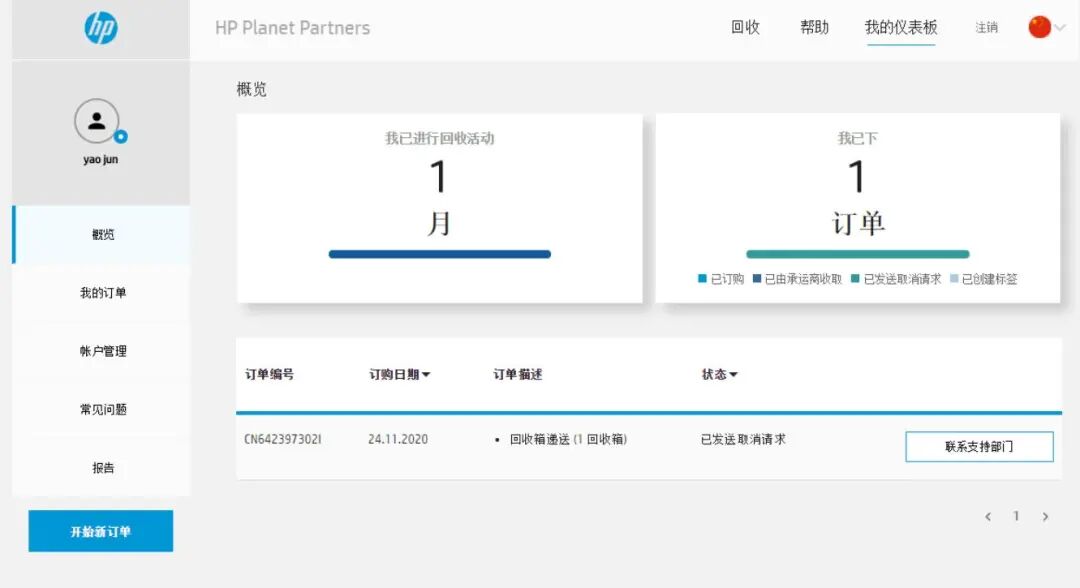The image size is (1080, 588).
Task: Click the 联系支持部门 button
Action: (979, 446)
